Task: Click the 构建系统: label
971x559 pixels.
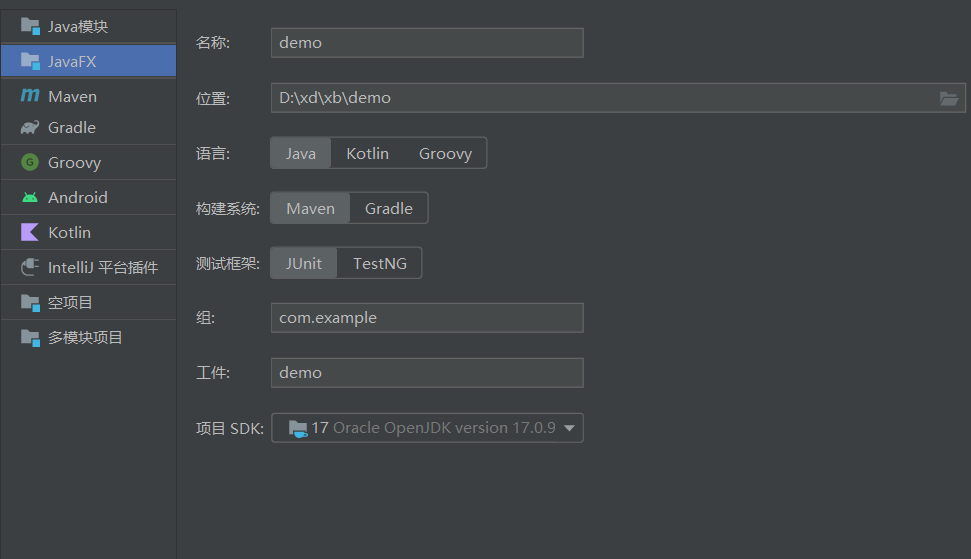Action: tap(227, 209)
